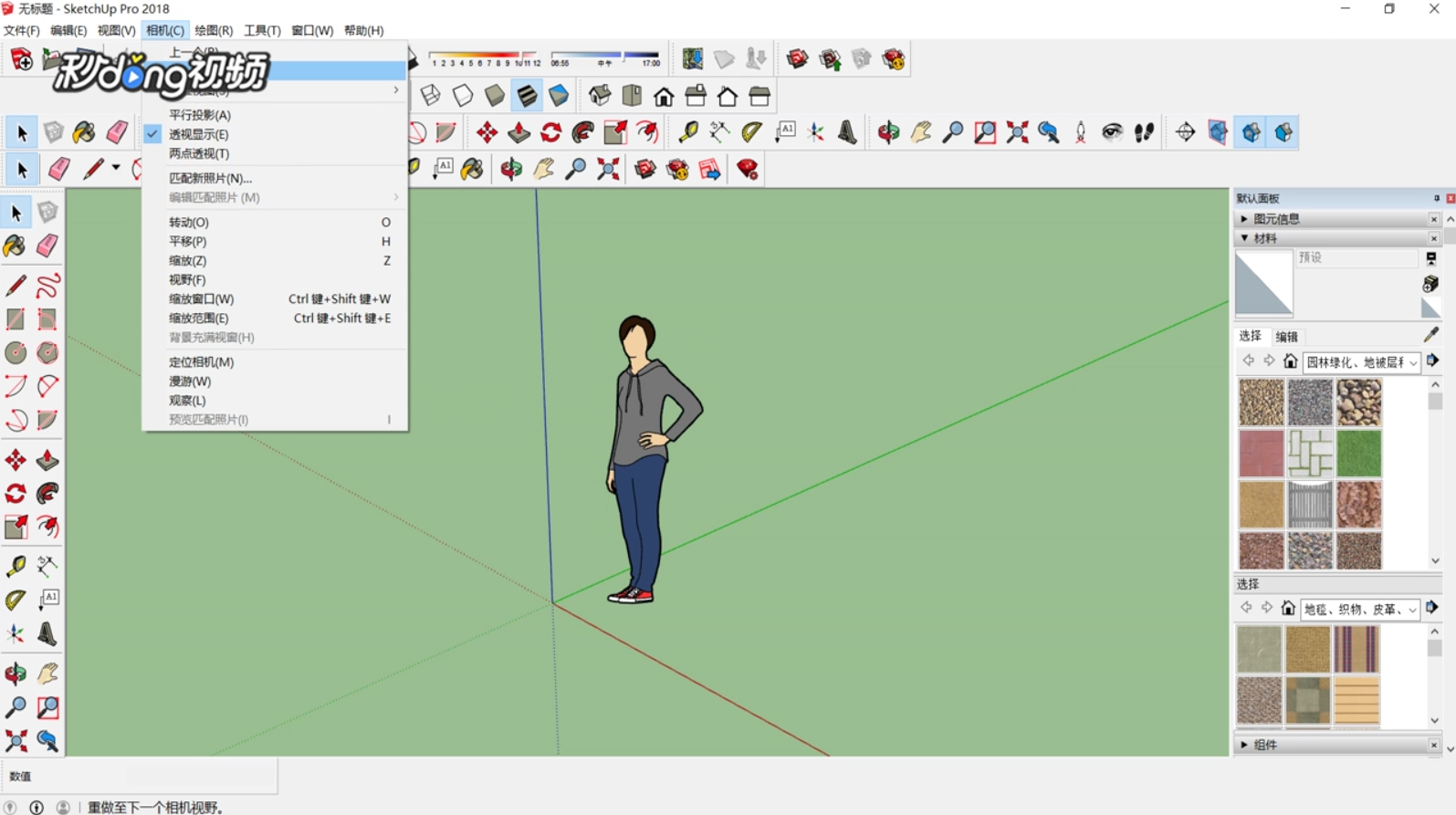
Task: Switch to the Front view house icon
Action: coord(664,95)
